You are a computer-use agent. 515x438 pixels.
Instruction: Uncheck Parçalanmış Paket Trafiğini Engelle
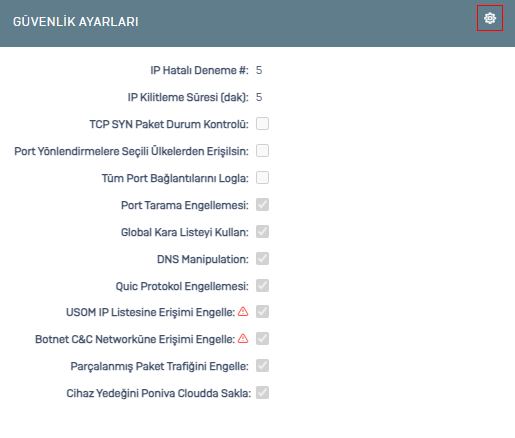(x=262, y=366)
